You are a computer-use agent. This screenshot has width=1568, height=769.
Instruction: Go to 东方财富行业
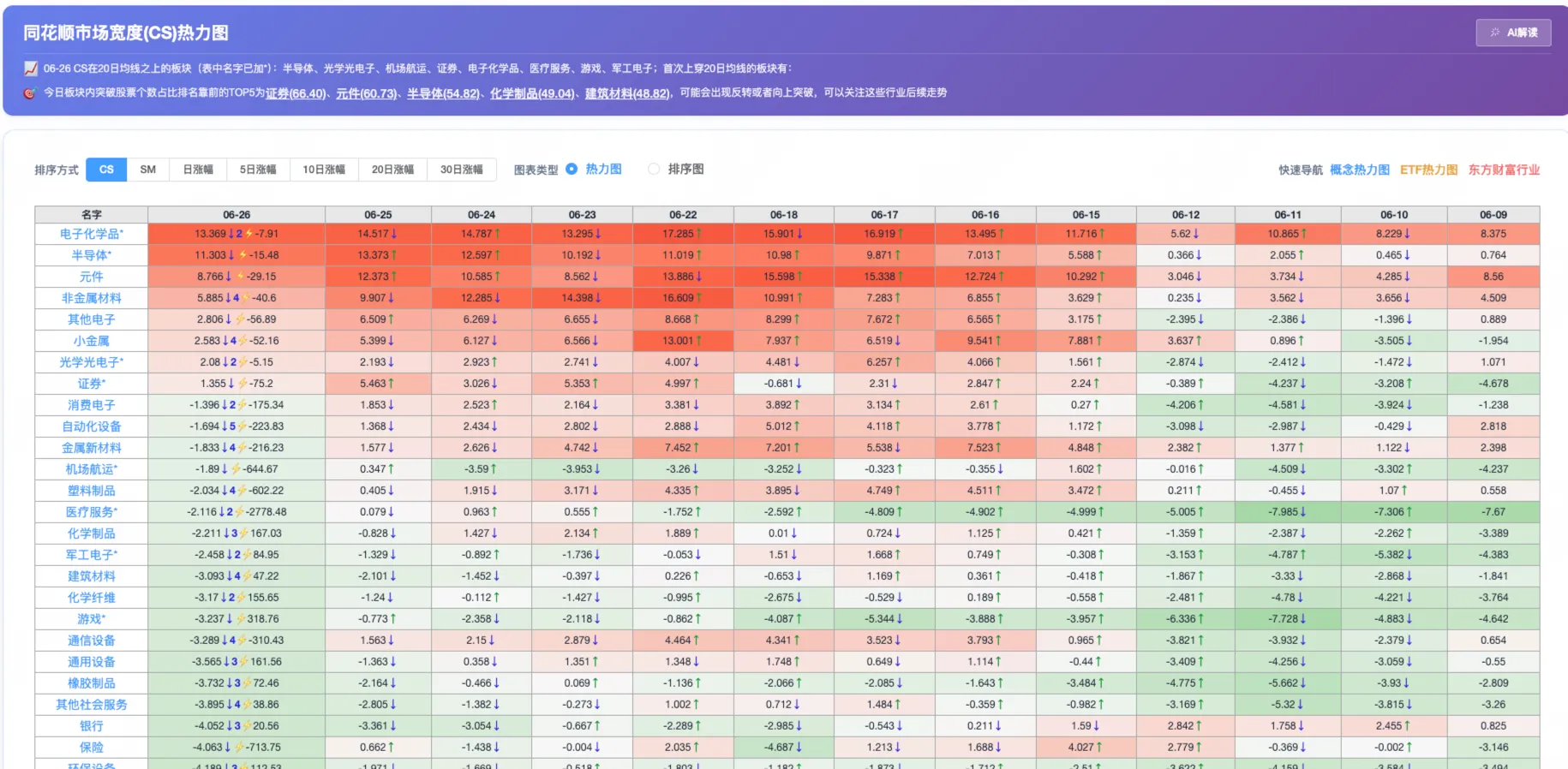pyautogui.click(x=1504, y=170)
